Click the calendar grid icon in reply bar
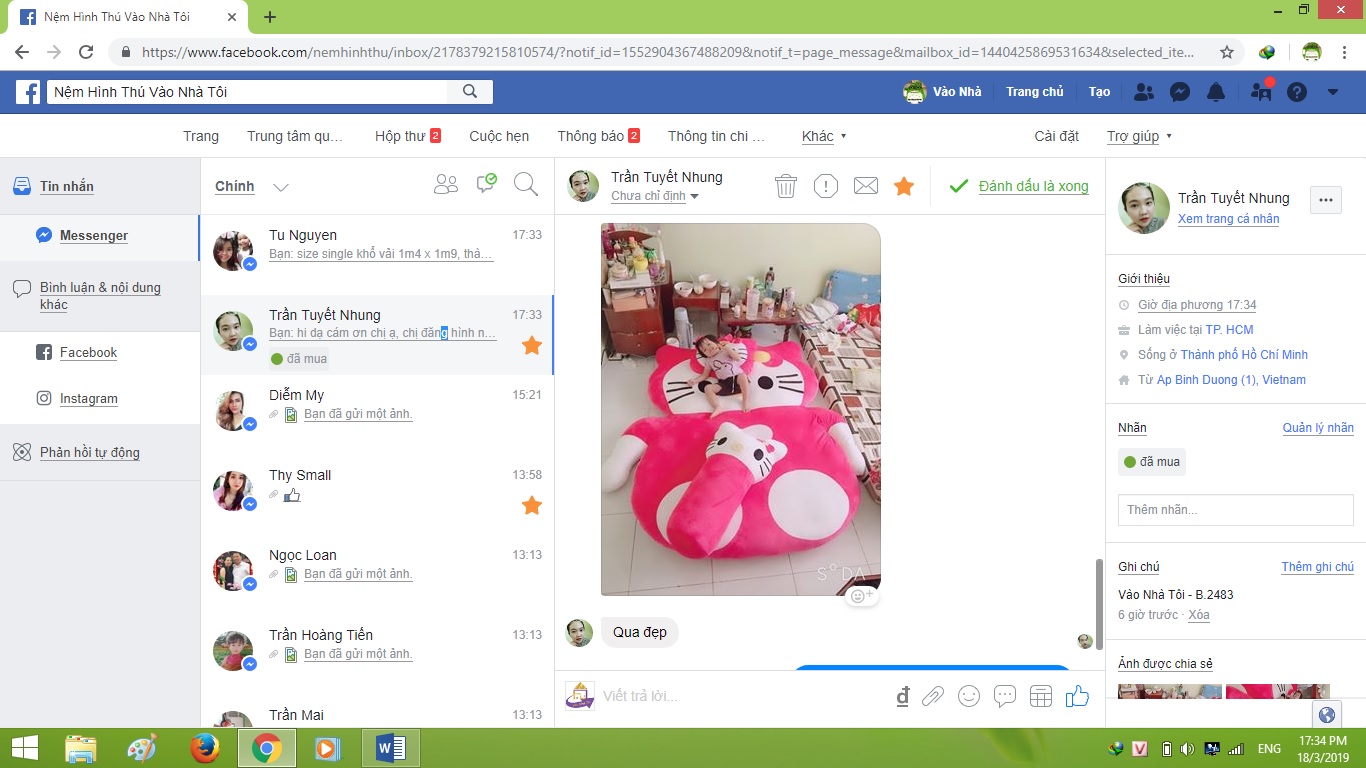 pos(1041,696)
